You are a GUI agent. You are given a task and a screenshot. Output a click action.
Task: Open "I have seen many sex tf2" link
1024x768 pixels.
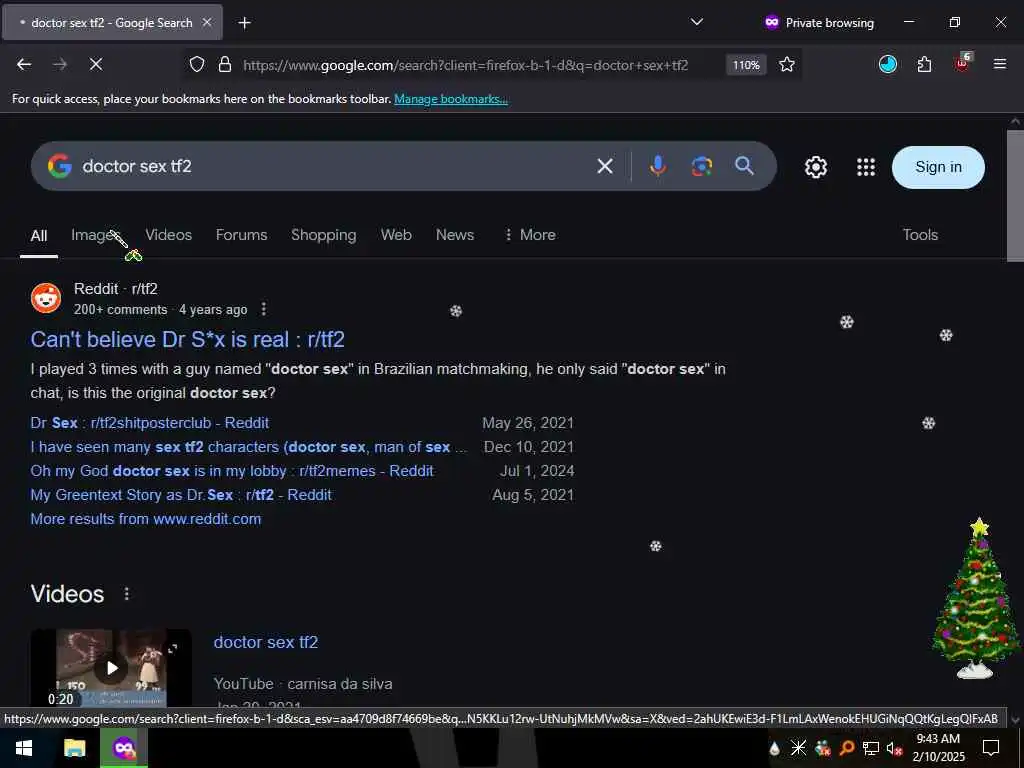point(249,447)
